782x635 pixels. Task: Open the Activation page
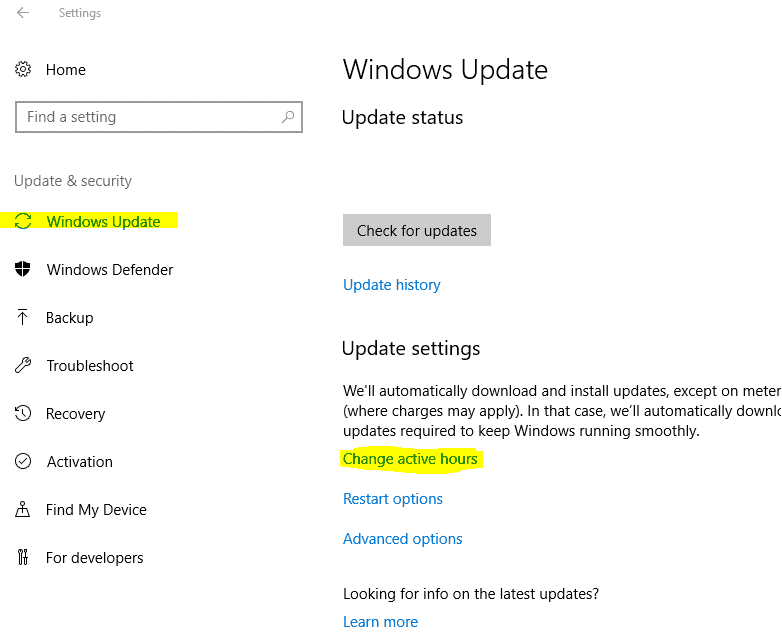coord(80,462)
